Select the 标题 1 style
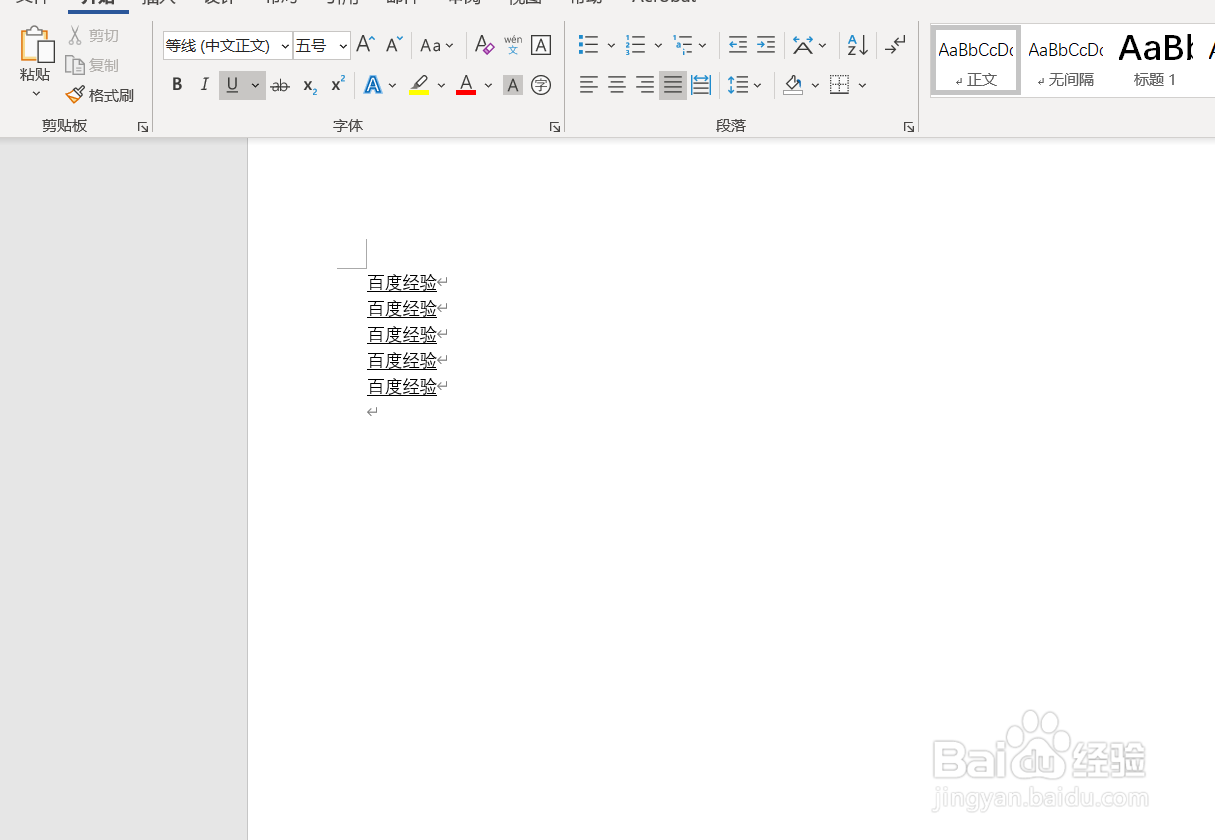1215x840 pixels. (x=1155, y=60)
